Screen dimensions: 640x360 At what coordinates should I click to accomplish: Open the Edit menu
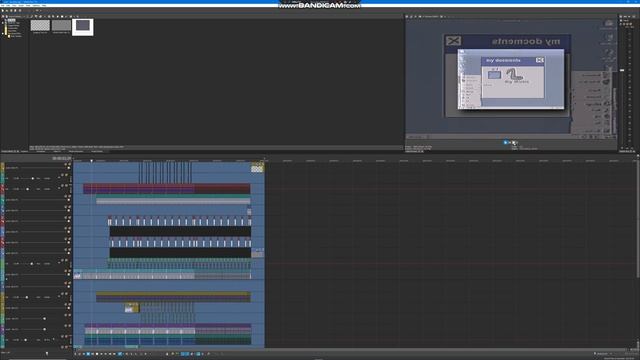click(x=8, y=5)
